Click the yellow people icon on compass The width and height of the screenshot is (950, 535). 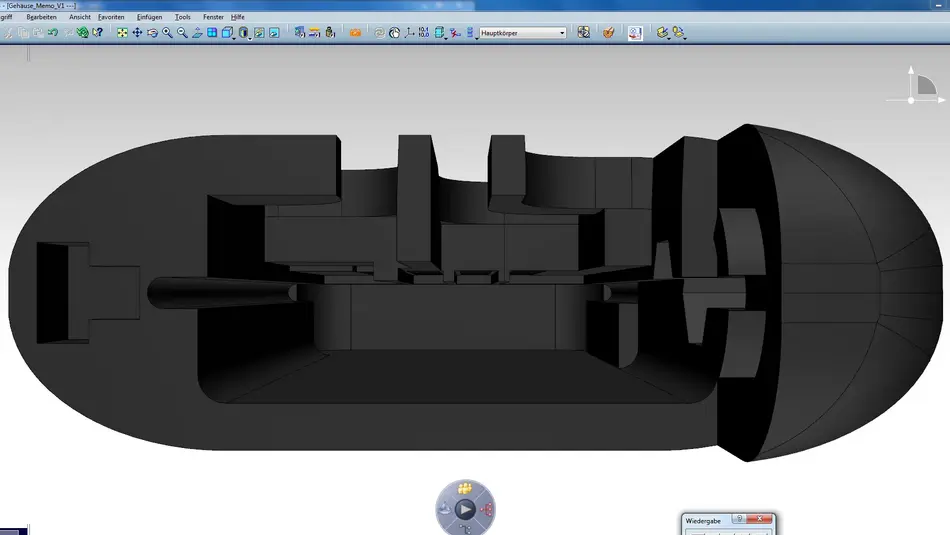coord(465,488)
